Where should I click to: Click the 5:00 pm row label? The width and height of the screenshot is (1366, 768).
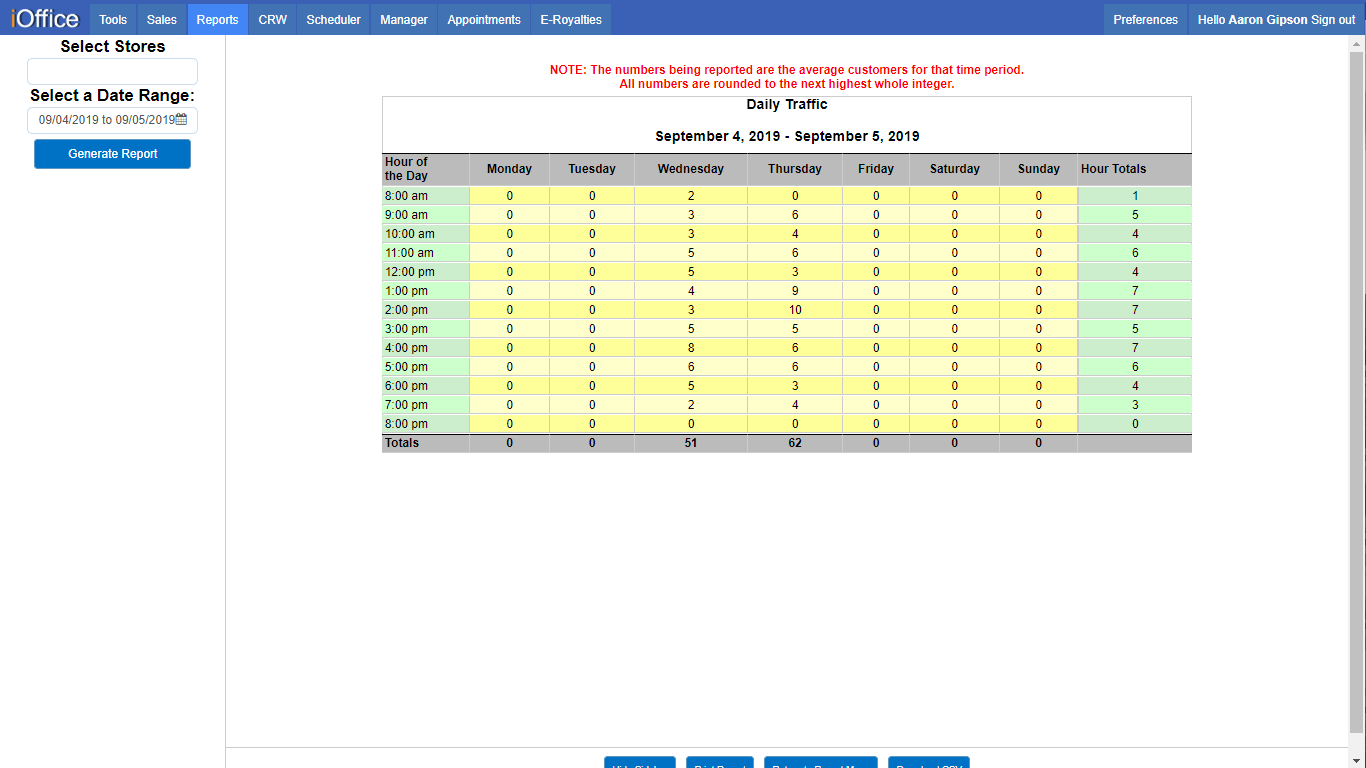click(x=426, y=367)
